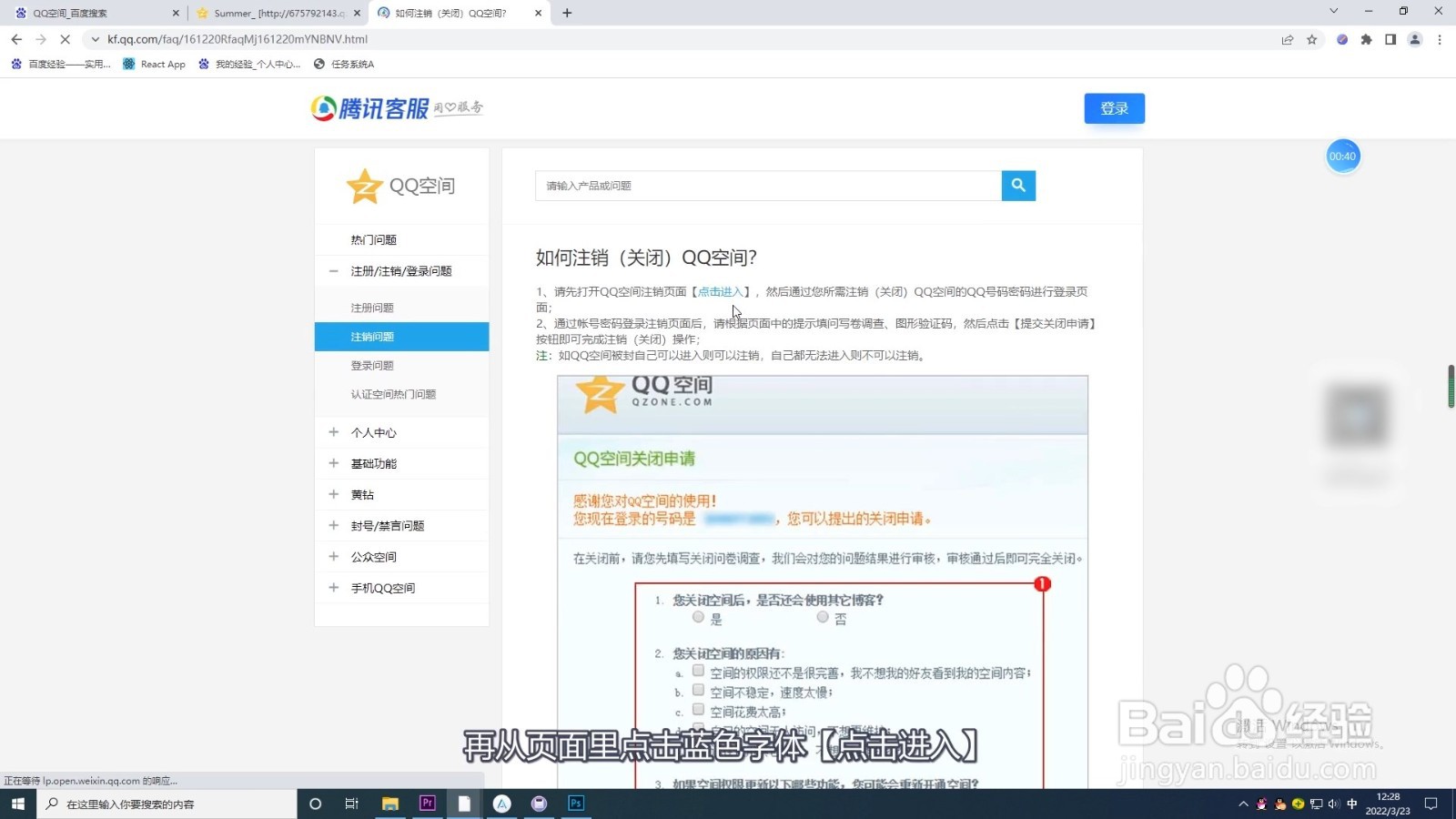This screenshot has height=819, width=1456.
Task: Click the Tencent customer service logo
Action: (397, 108)
